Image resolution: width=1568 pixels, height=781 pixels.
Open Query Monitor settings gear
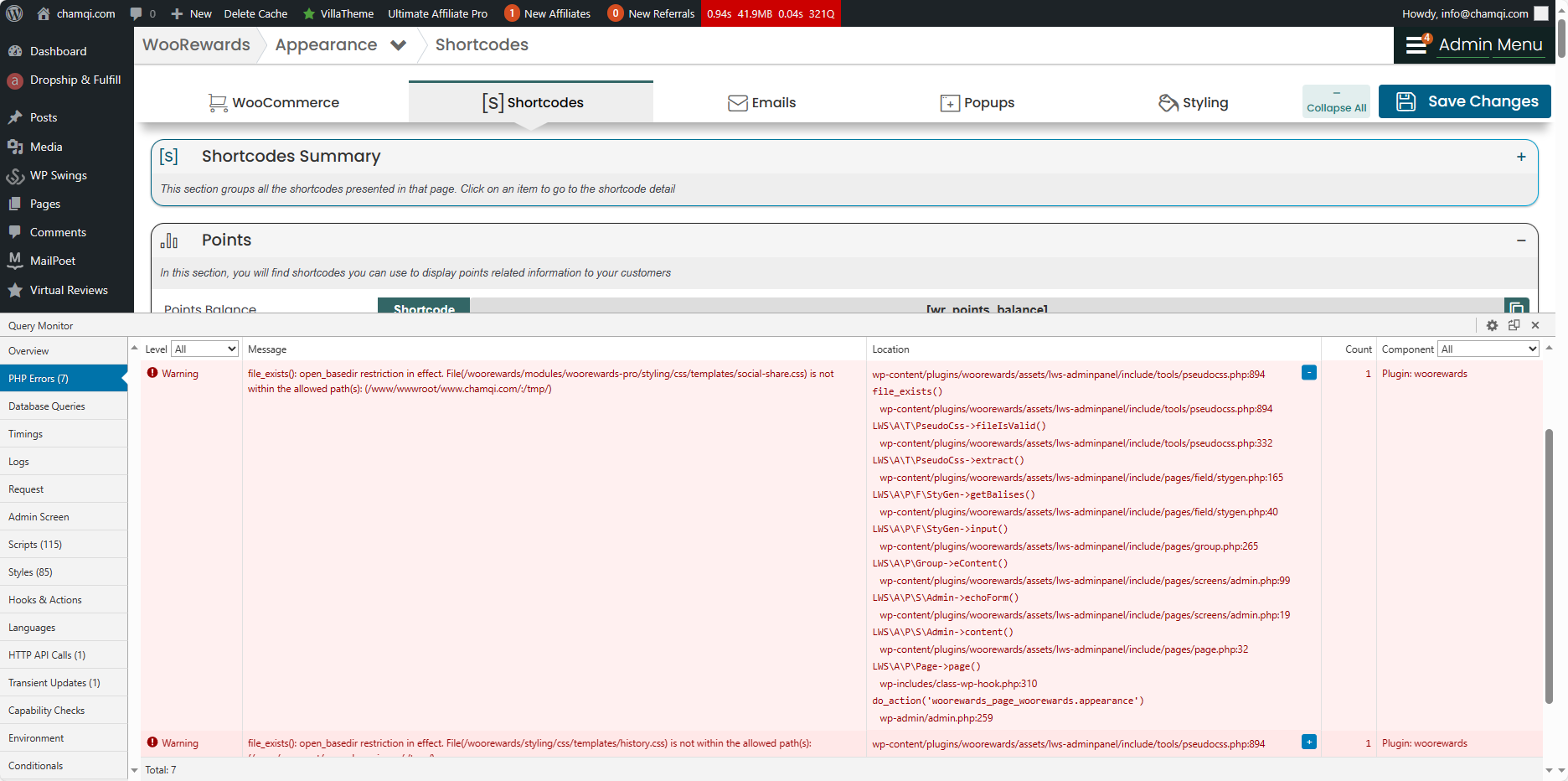click(x=1492, y=325)
